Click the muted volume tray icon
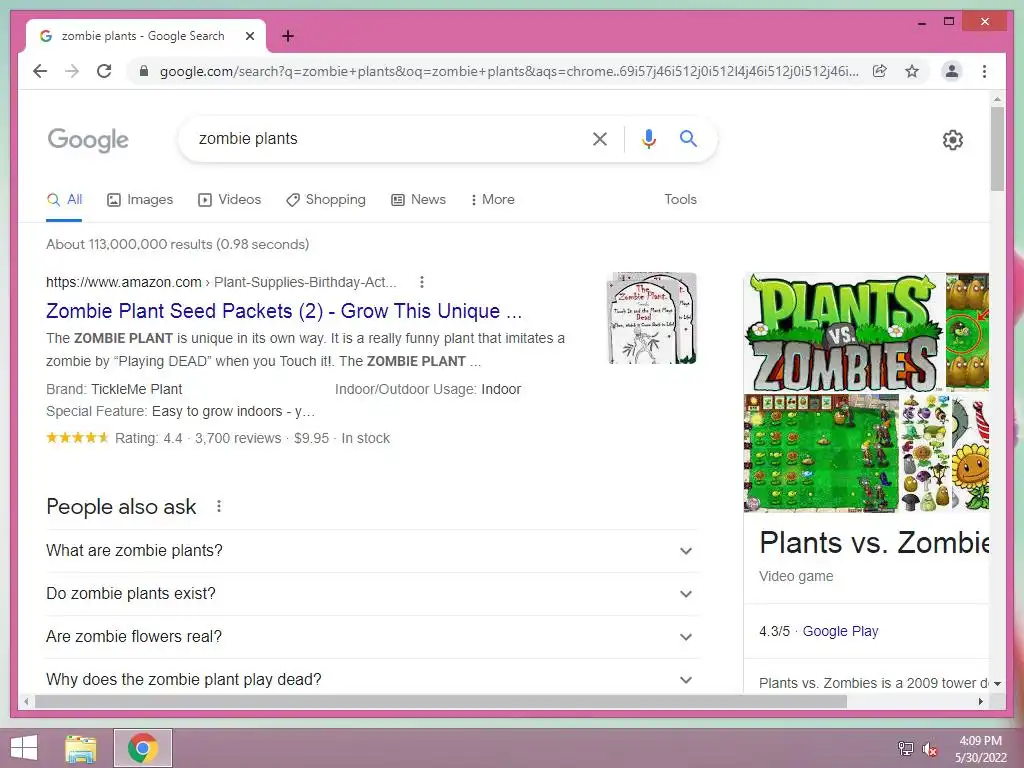 click(929, 748)
